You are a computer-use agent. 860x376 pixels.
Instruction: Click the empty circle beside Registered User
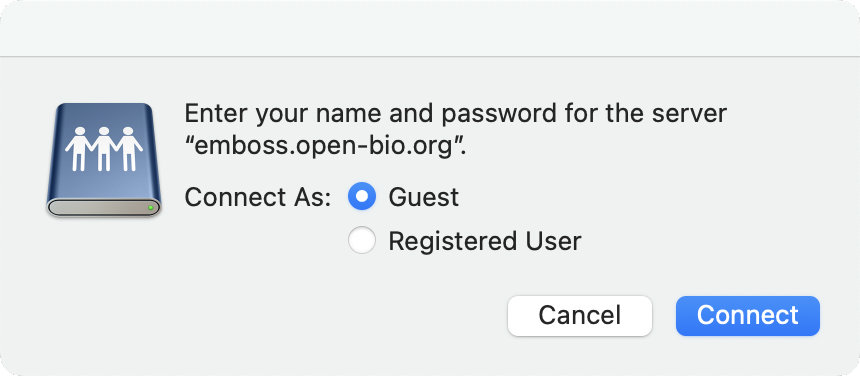[x=362, y=241]
